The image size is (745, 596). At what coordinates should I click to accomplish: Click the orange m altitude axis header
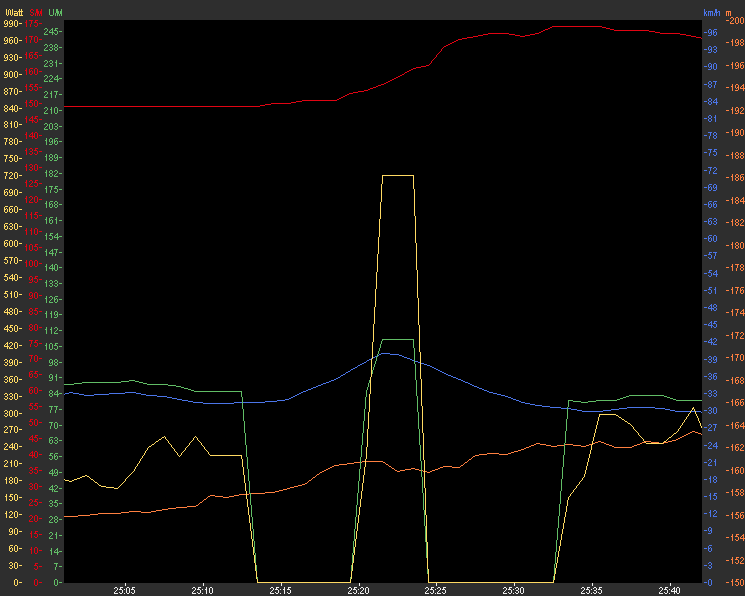click(x=729, y=12)
